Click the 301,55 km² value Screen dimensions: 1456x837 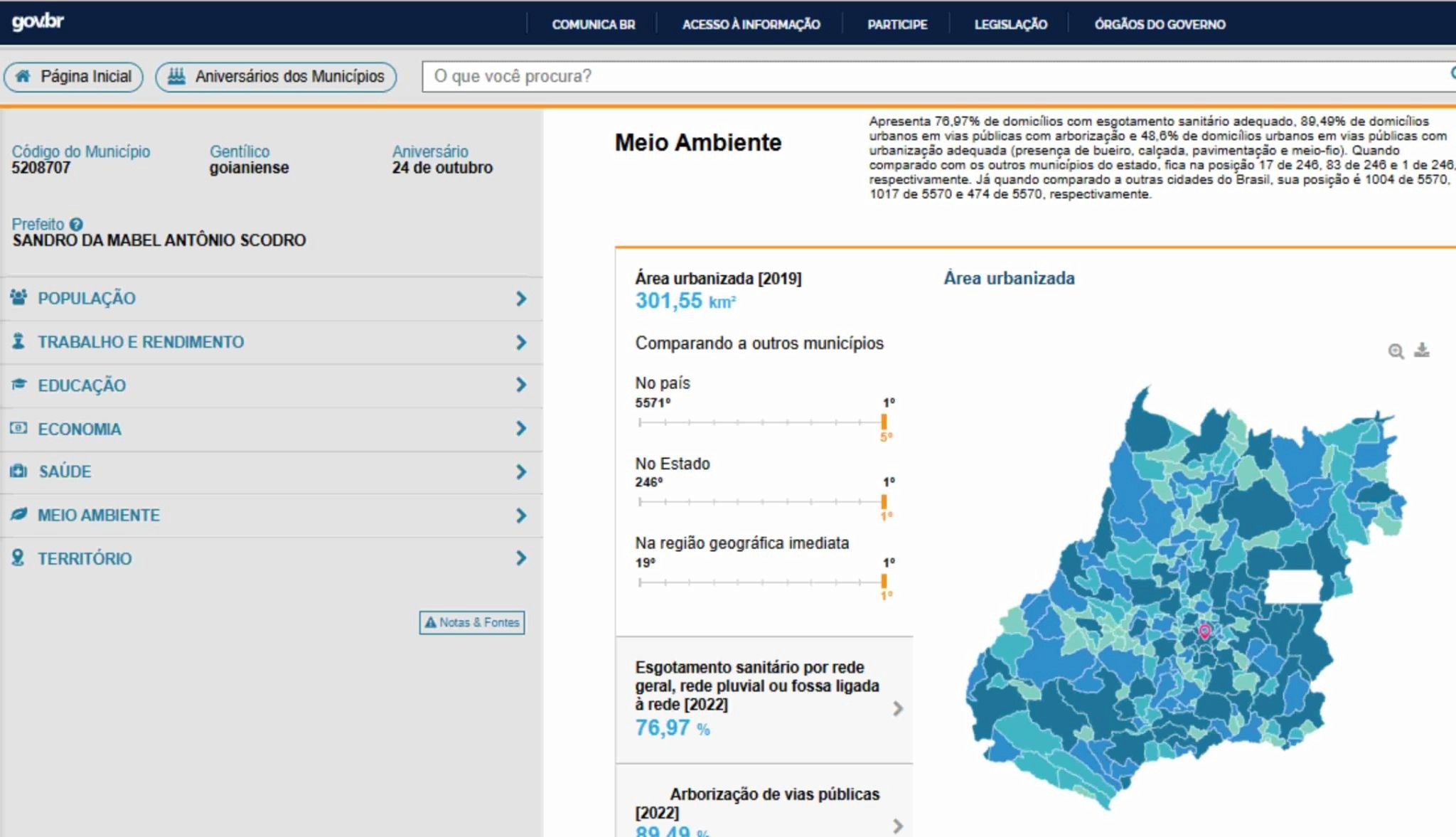[x=685, y=301]
